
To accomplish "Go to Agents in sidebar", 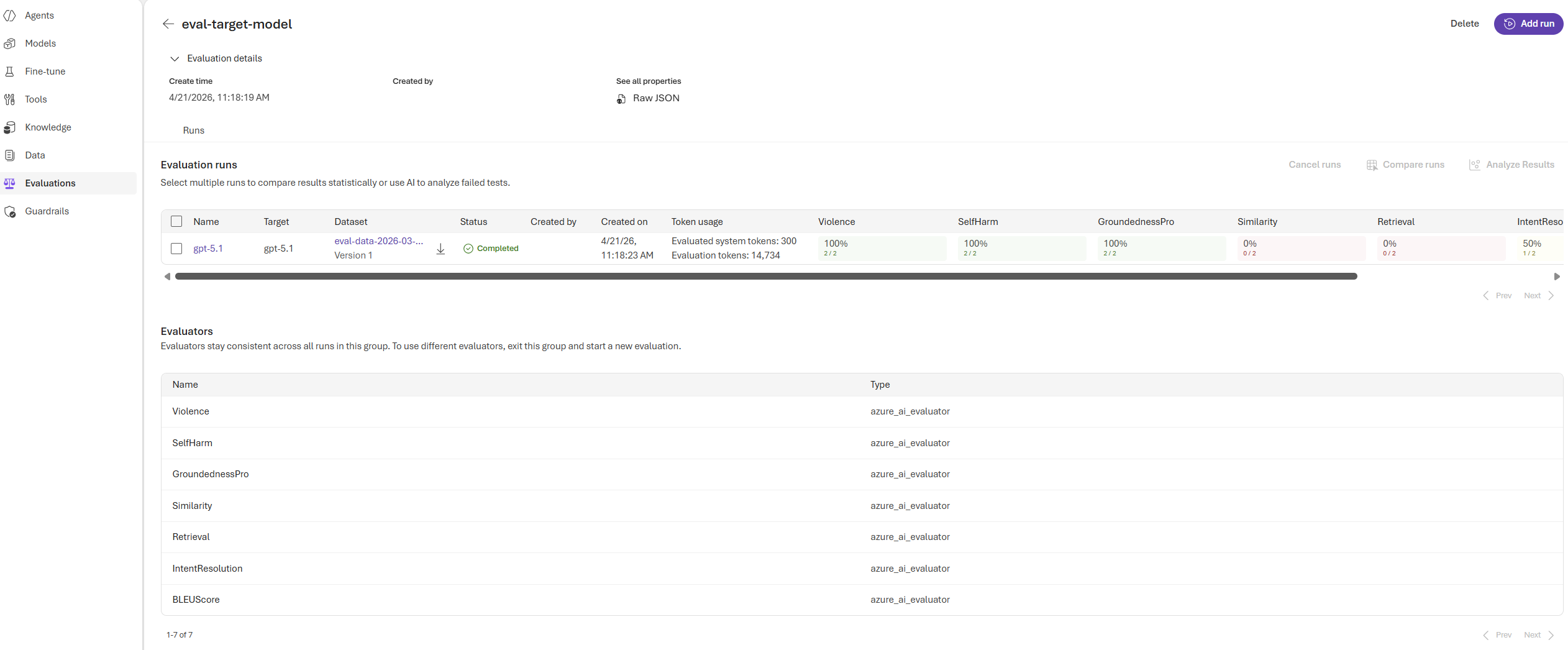I will (x=39, y=16).
